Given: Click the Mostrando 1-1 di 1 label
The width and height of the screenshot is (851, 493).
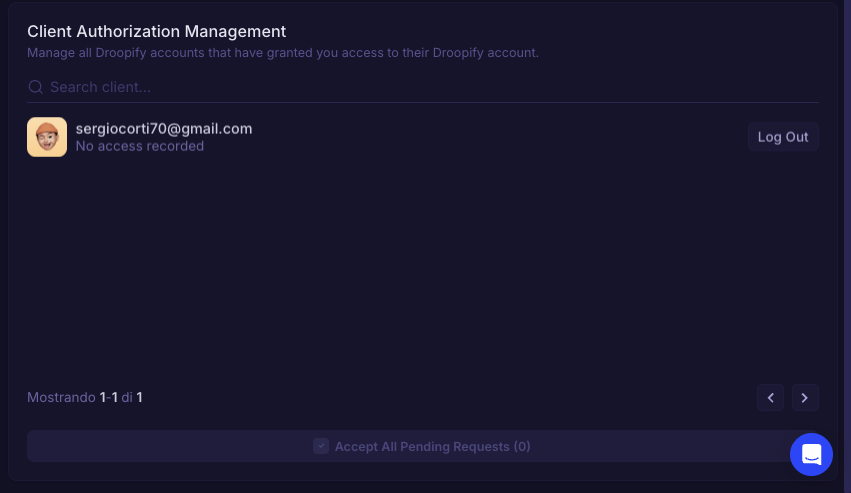Looking at the screenshot, I should point(85,398).
